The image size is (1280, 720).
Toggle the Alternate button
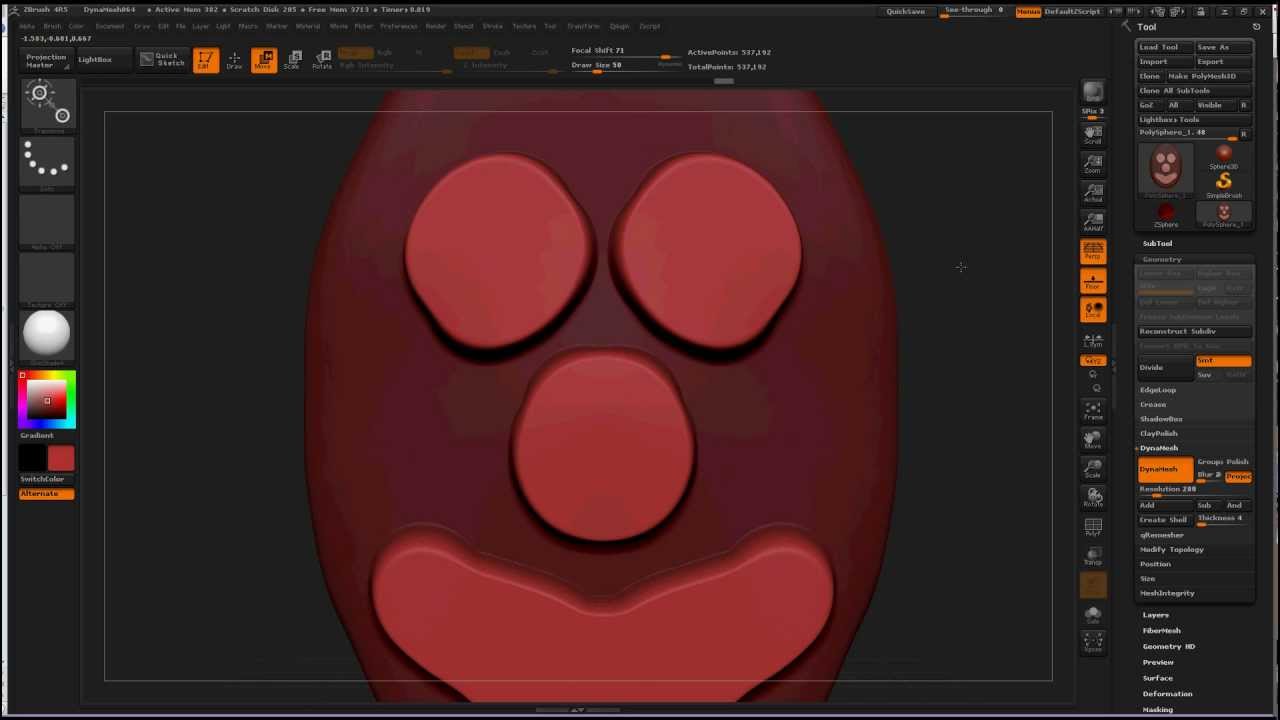(46, 494)
